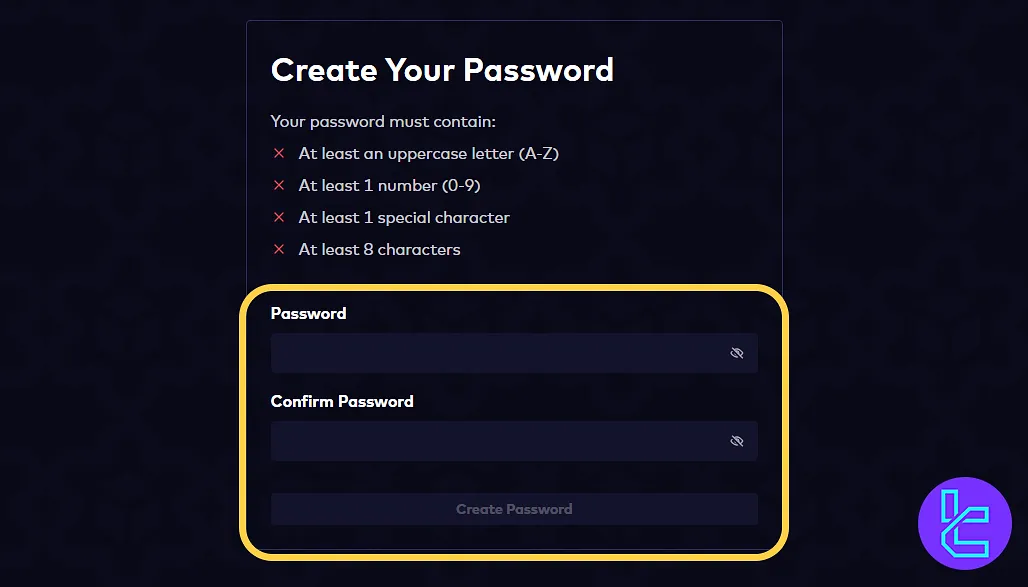The width and height of the screenshot is (1028, 587).
Task: Click the red X beside number requirement
Action: point(279,186)
